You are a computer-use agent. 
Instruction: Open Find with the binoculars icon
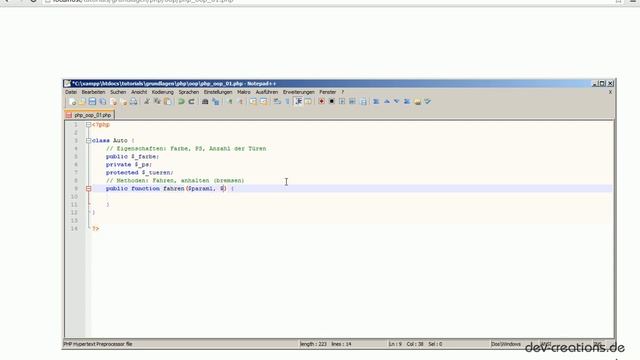[205, 102]
